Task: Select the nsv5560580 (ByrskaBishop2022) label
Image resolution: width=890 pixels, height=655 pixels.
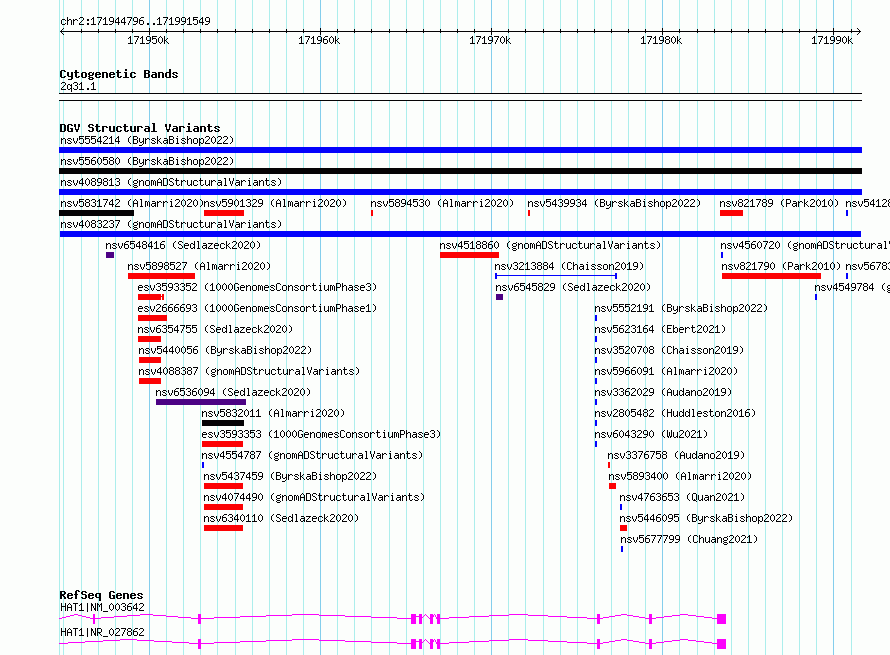Action: 147,161
